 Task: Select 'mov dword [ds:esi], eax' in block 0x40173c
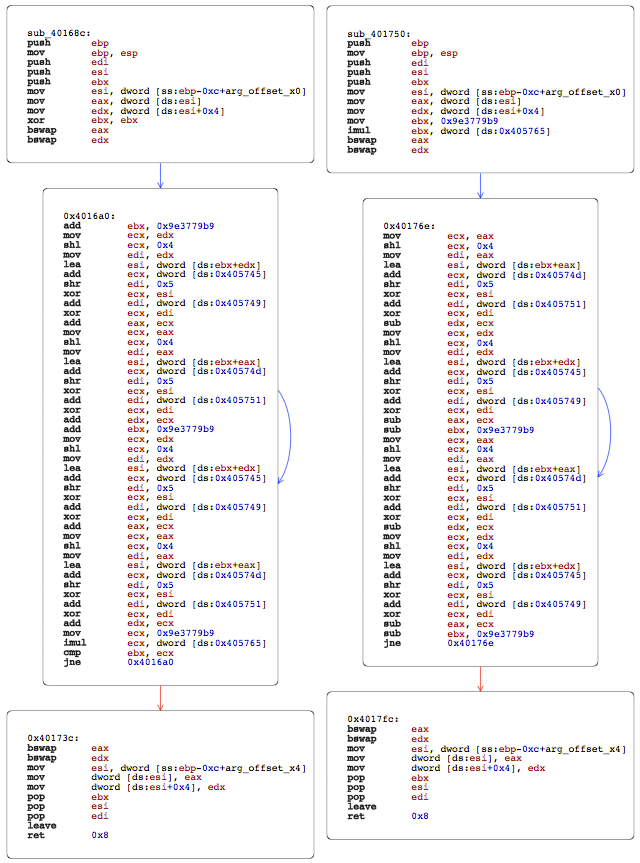point(114,777)
